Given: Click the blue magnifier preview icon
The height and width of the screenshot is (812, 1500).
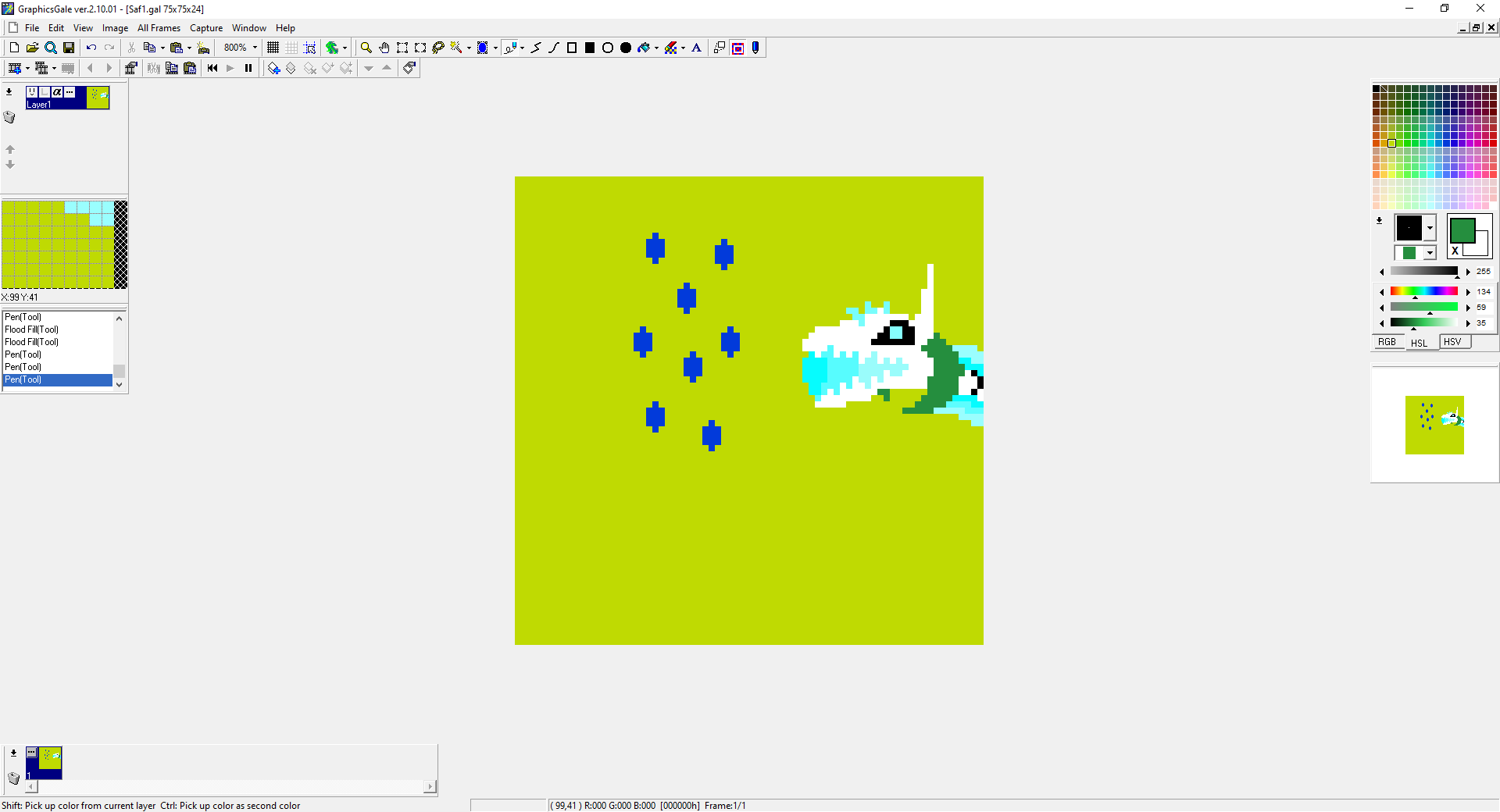Looking at the screenshot, I should [50, 48].
